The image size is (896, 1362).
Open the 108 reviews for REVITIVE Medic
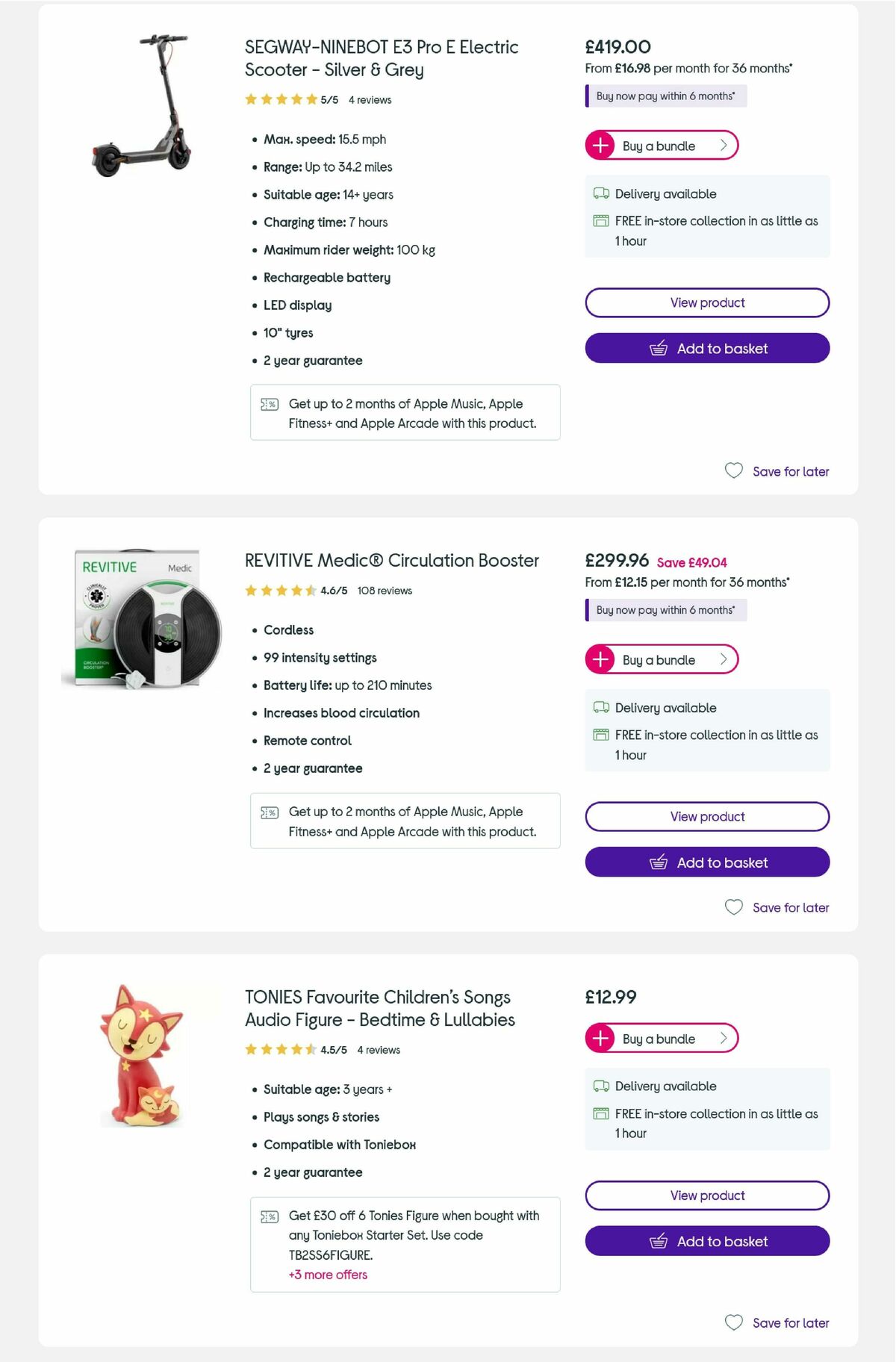tap(384, 590)
